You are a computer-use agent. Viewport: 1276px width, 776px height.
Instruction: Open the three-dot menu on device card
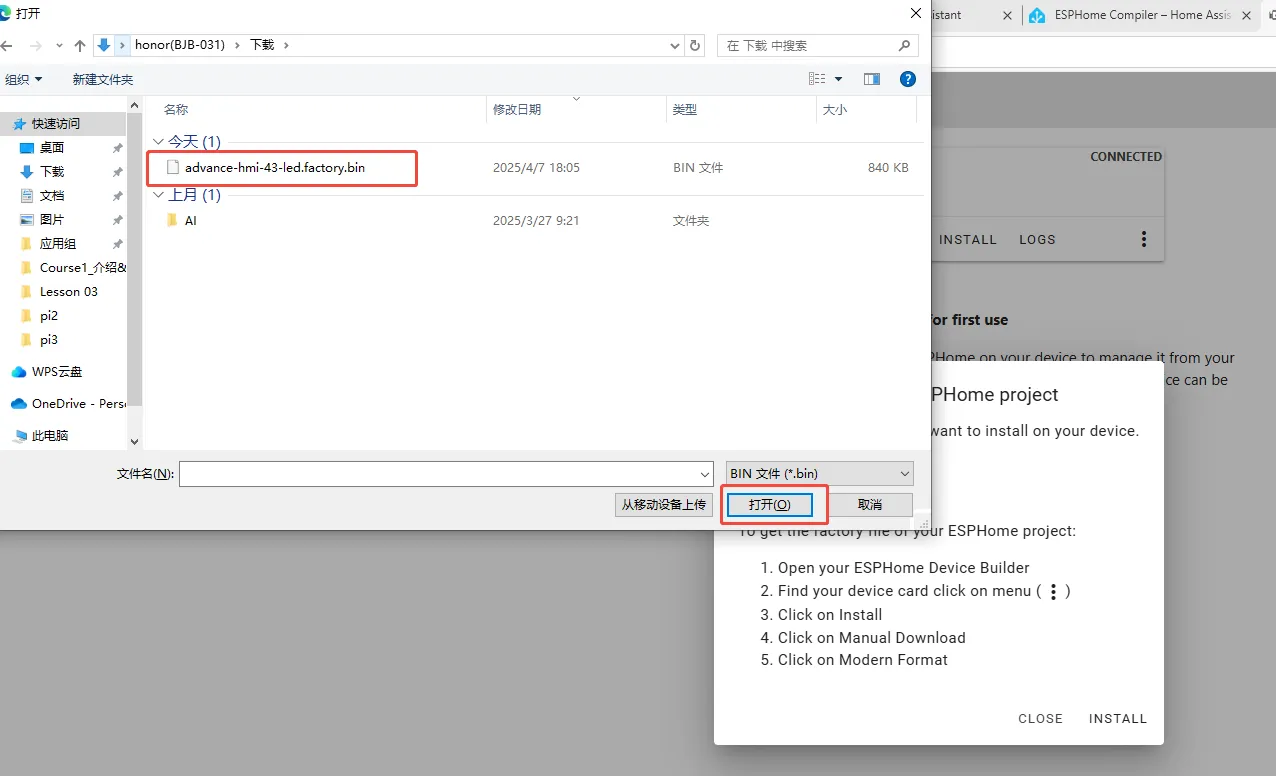tap(1144, 239)
